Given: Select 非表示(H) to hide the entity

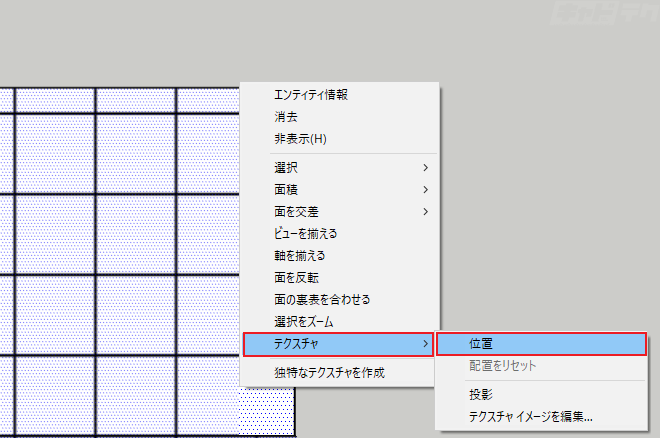Looking at the screenshot, I should click(x=300, y=138).
